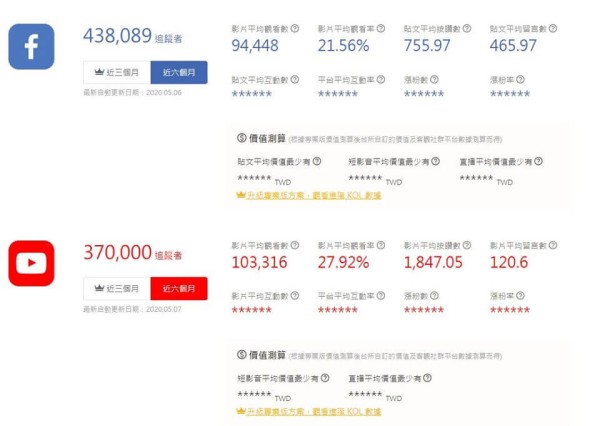This screenshot has height=426, width=600.
Task: Open help icon beside 貼文平均互動數
Action: click(295, 80)
